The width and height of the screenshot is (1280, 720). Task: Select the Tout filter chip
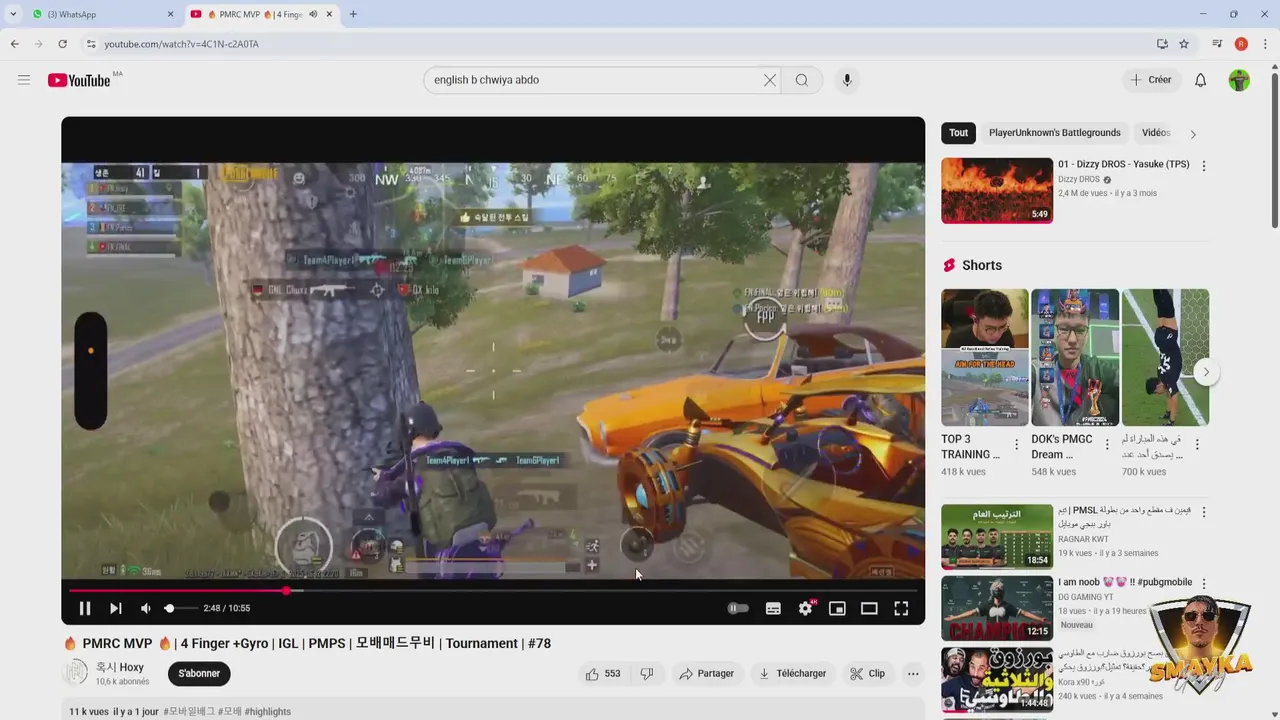tap(958, 133)
